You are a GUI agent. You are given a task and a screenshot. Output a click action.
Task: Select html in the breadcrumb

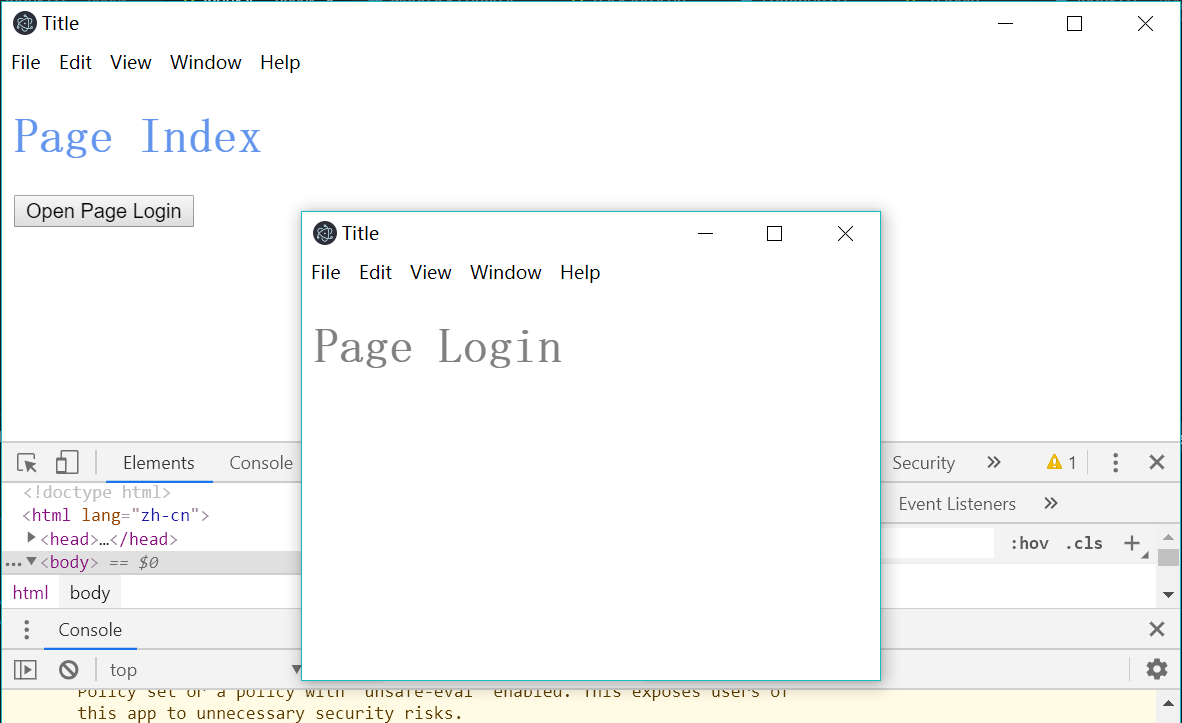click(30, 593)
